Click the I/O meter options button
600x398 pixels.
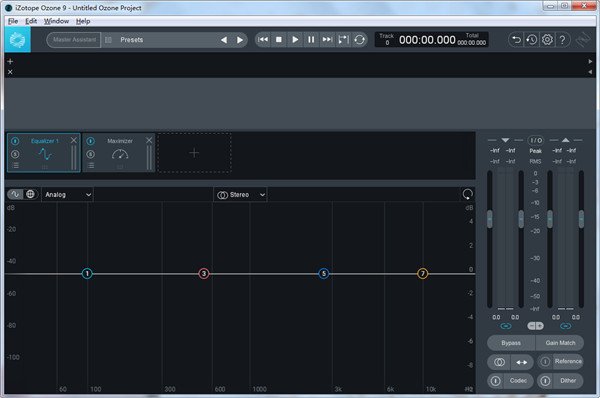[x=536, y=140]
